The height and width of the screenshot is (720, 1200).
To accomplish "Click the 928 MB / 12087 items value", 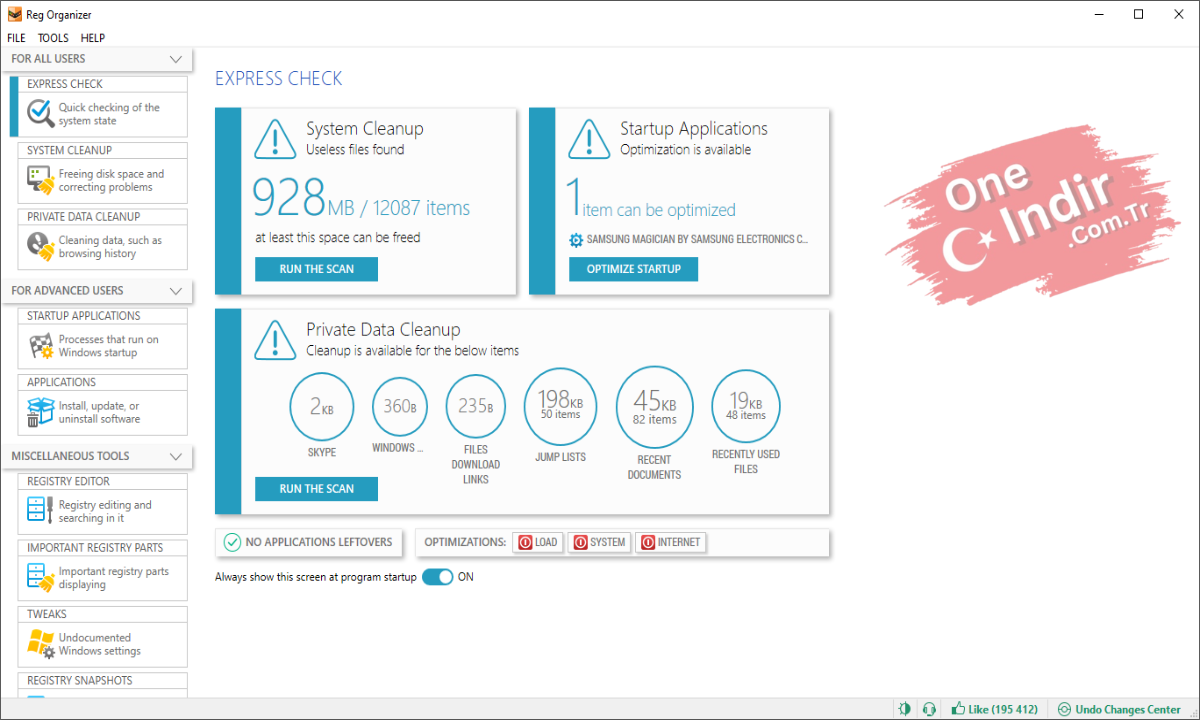I will [x=361, y=198].
